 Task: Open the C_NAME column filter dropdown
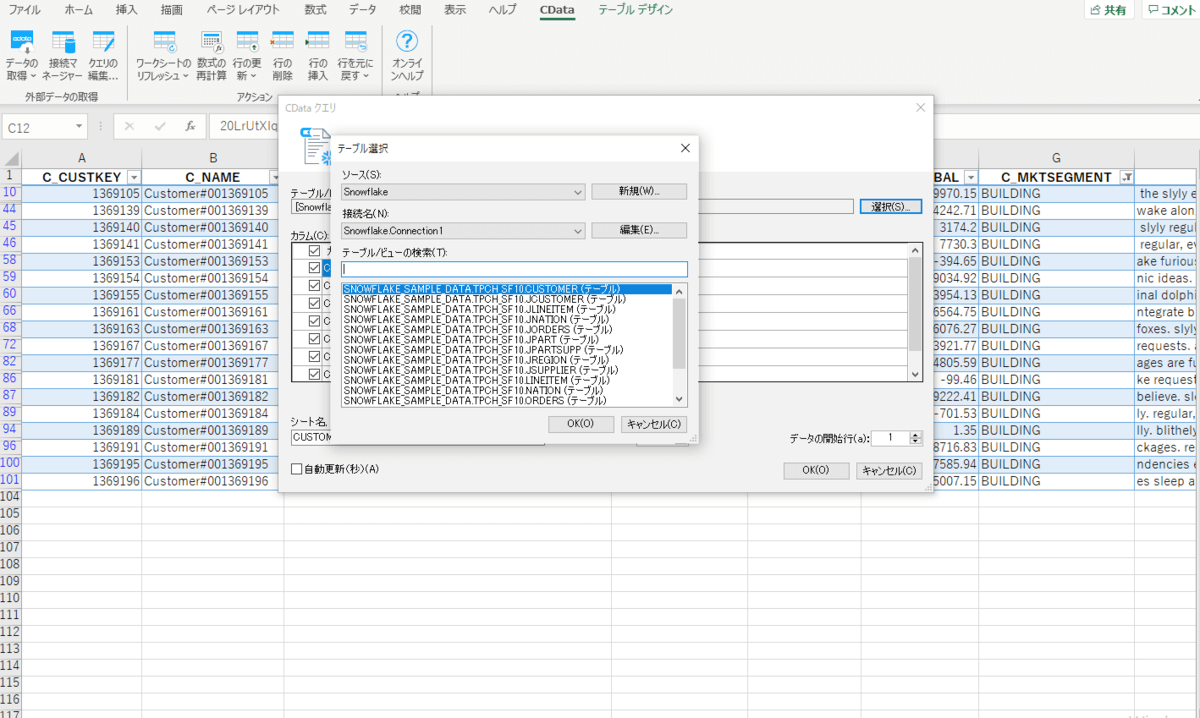tap(276, 177)
